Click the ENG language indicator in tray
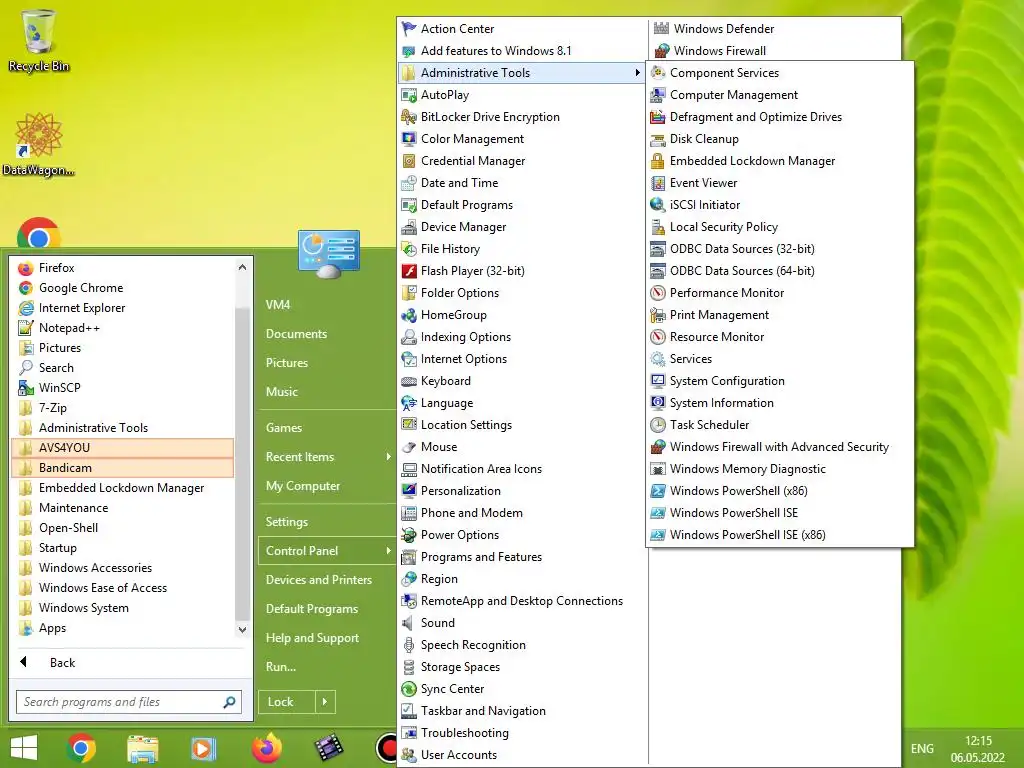Image resolution: width=1024 pixels, height=768 pixels. pyautogui.click(x=922, y=748)
